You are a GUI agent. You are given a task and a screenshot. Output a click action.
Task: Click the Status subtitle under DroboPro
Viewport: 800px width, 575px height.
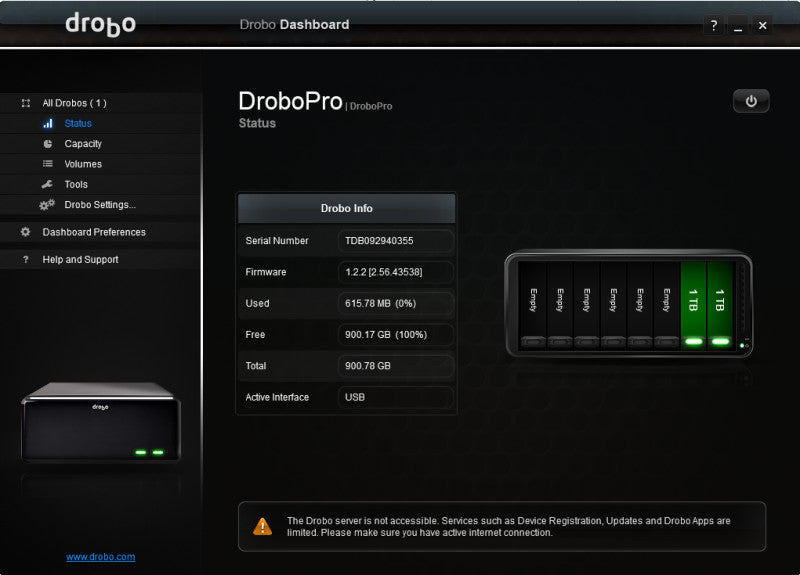257,123
